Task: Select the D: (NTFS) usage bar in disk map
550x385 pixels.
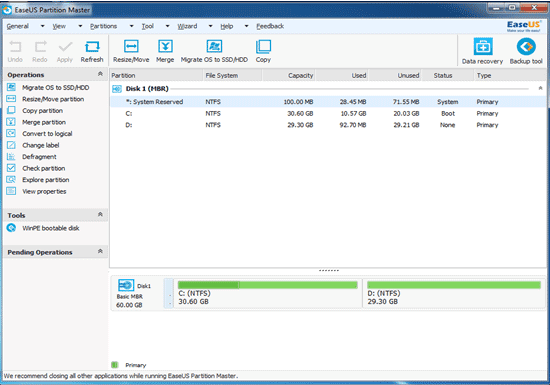Action: pos(454,285)
